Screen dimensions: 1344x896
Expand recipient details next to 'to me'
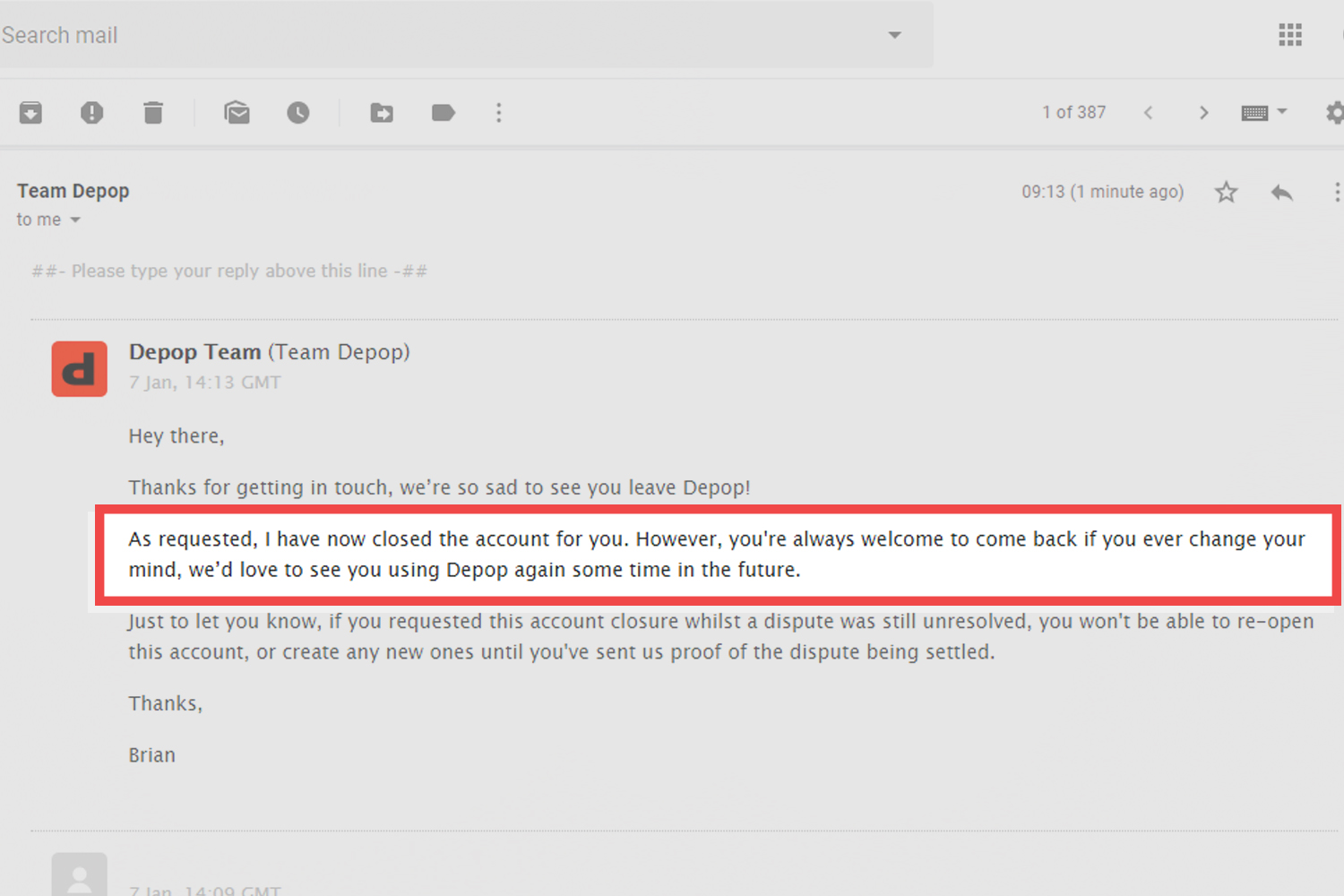75,220
